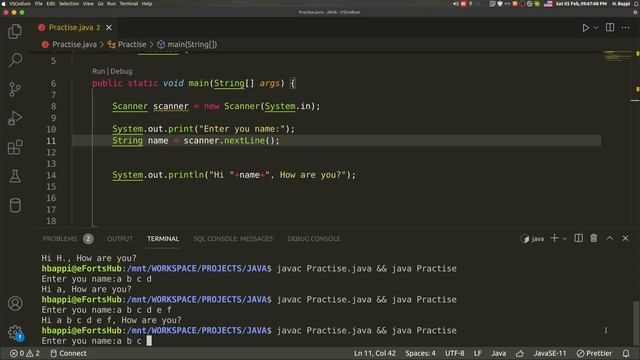Open the Terminal menu
This screenshot has width=640, height=360.
(x=129, y=4)
